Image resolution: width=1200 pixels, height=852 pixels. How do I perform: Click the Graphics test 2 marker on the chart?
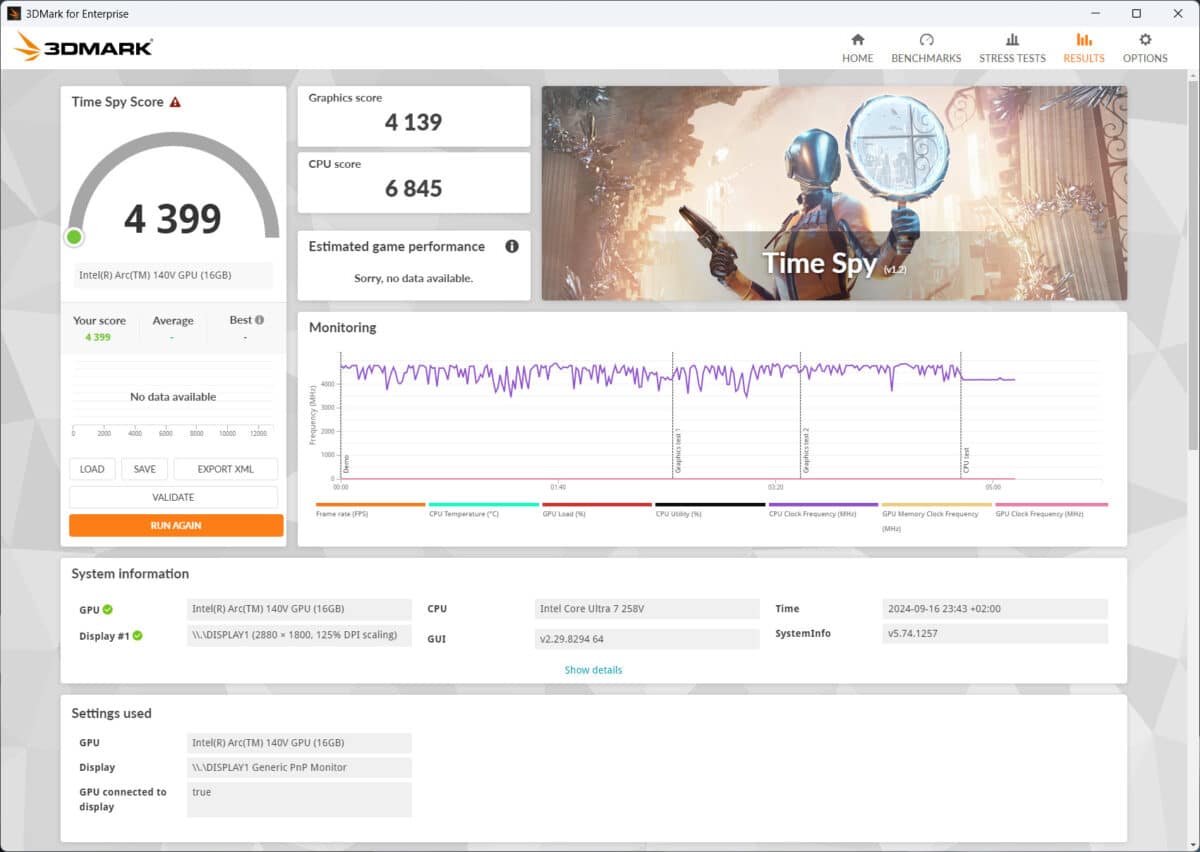805,450
